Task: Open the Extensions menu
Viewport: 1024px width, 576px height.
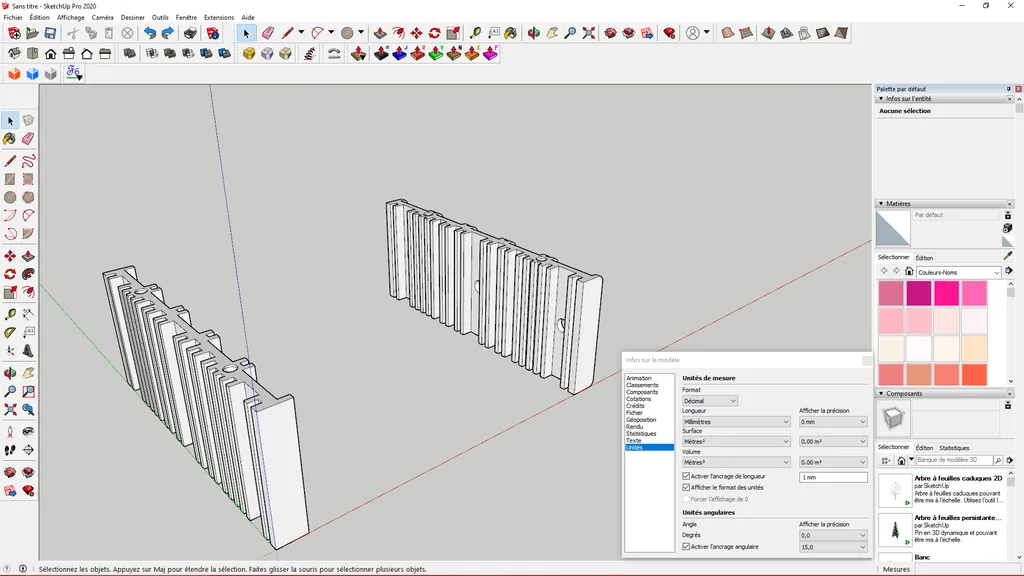Action: click(x=218, y=17)
